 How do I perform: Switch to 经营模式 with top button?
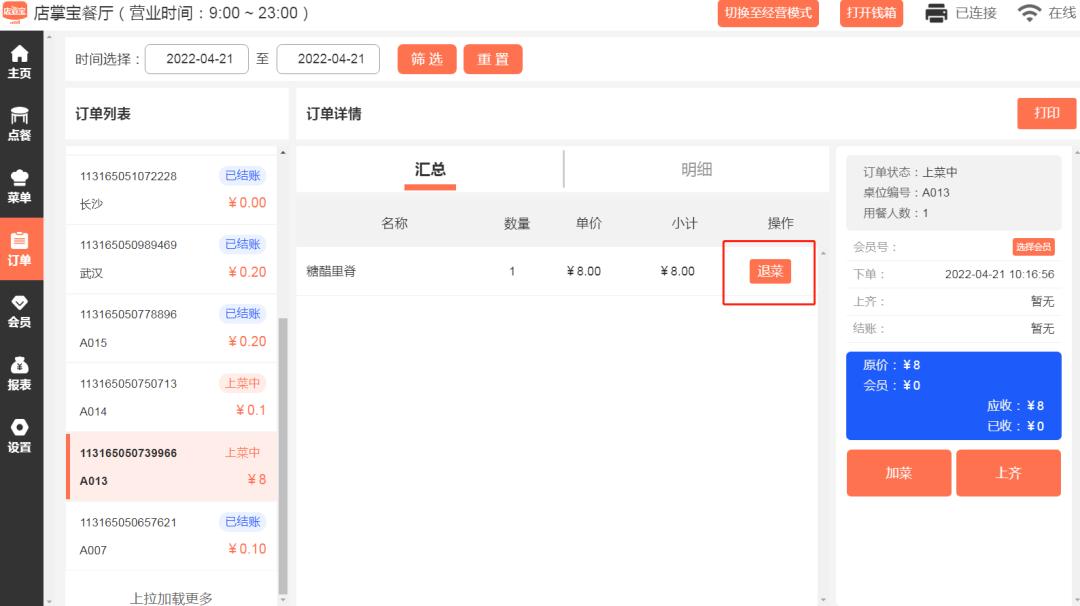tap(768, 13)
